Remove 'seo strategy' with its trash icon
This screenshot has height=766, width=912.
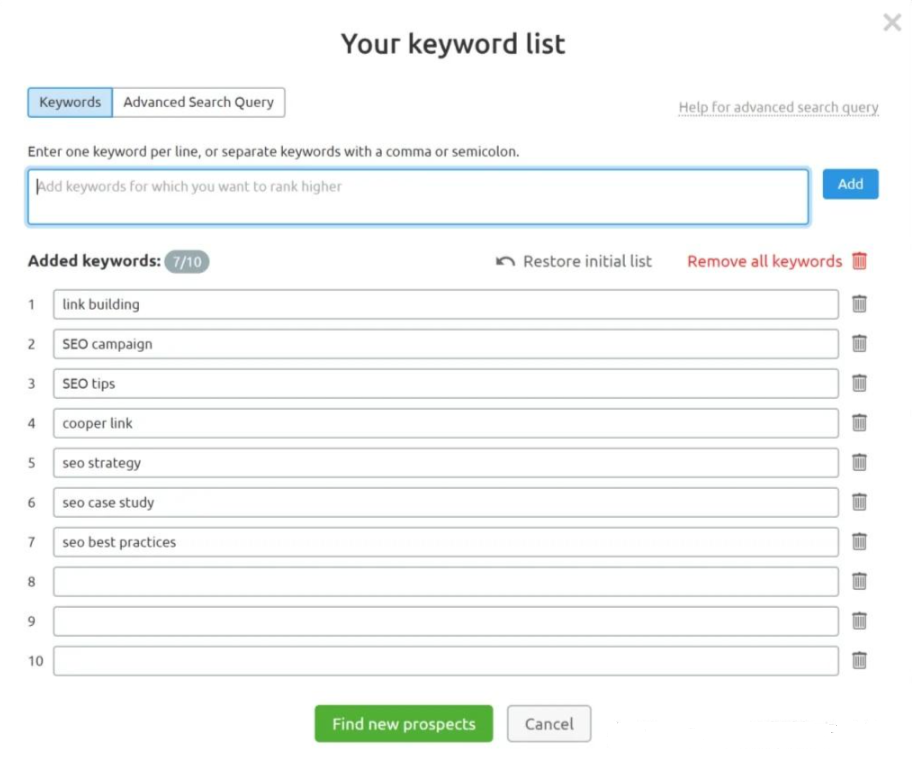point(859,463)
